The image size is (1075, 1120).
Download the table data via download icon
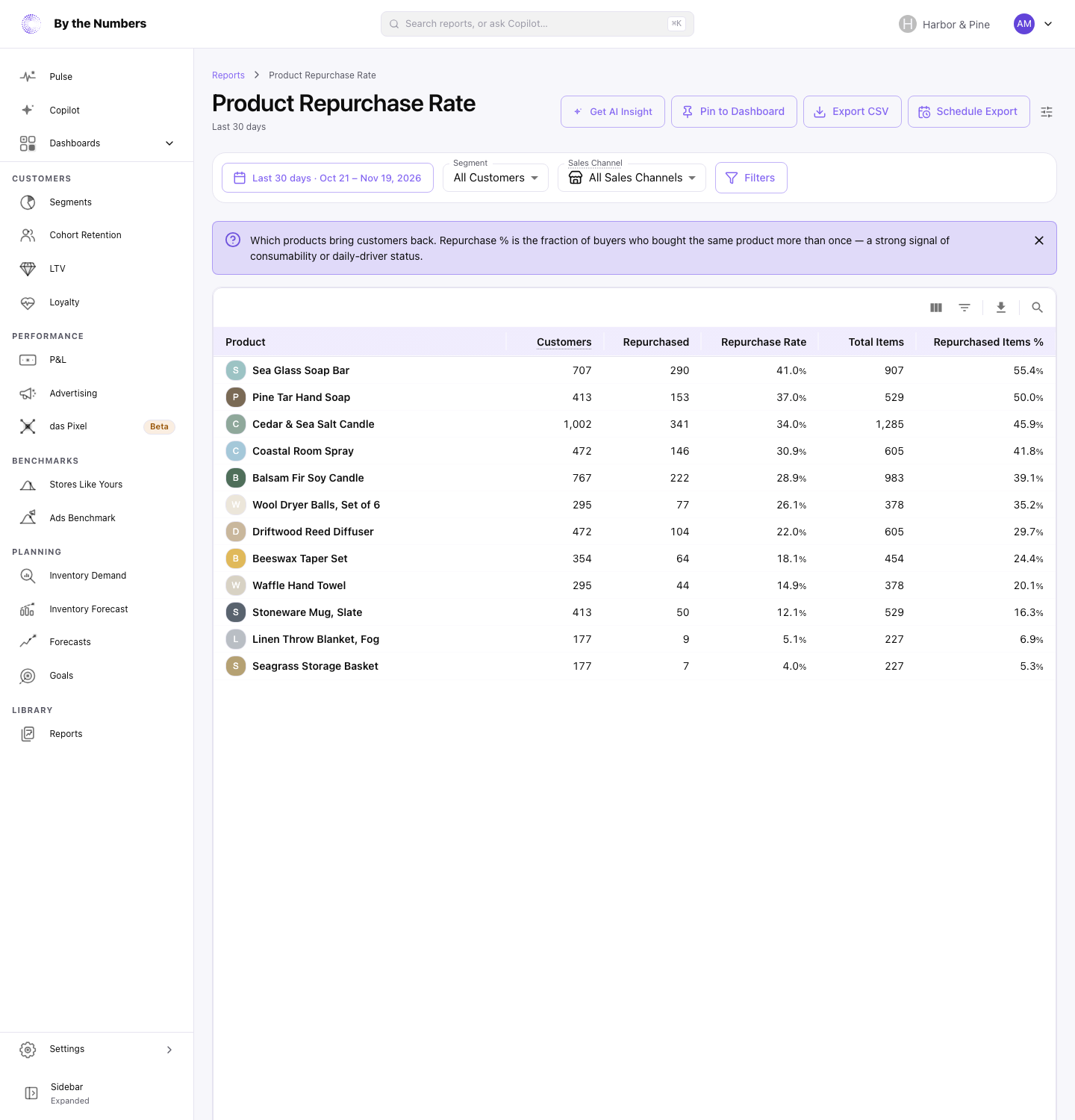click(1001, 308)
